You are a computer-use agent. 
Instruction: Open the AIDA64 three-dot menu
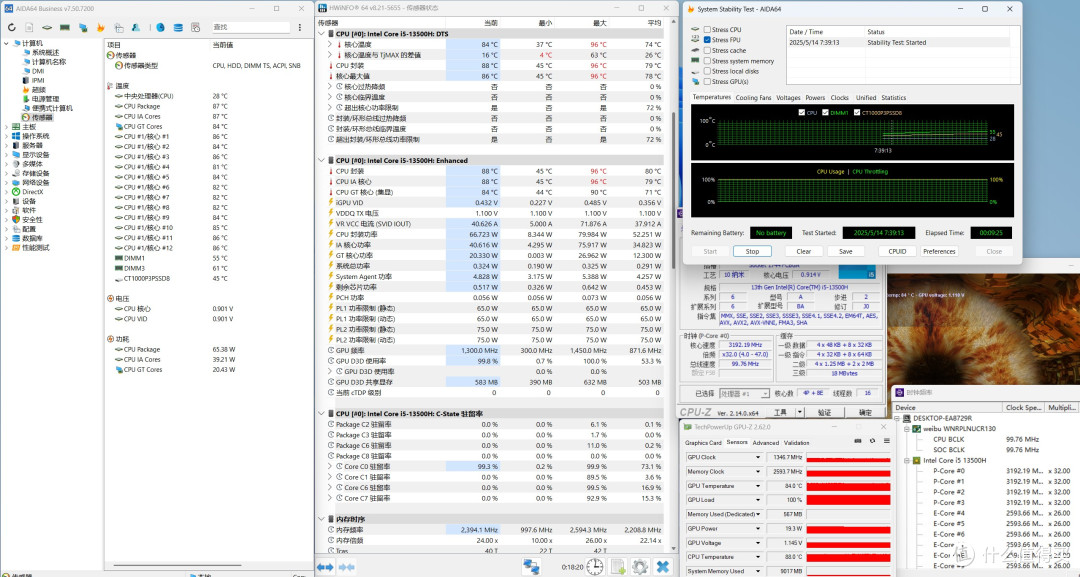pos(300,28)
